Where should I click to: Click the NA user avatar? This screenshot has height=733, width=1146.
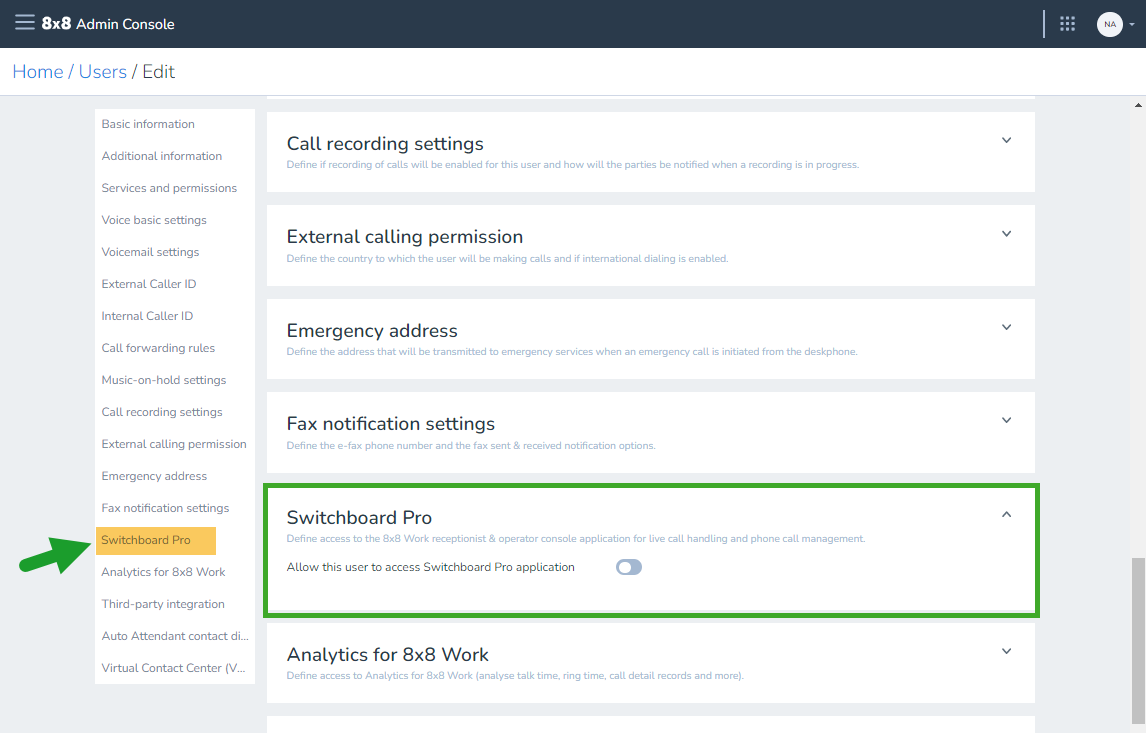click(1109, 24)
